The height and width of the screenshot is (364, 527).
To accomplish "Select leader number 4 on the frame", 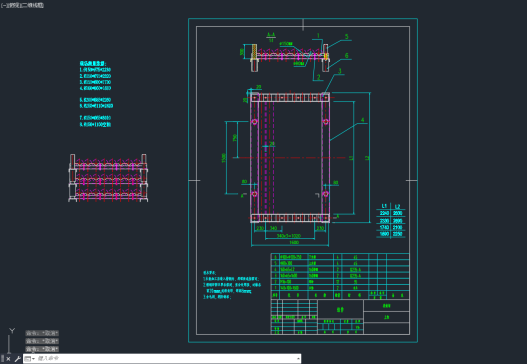I will tap(362, 120).
